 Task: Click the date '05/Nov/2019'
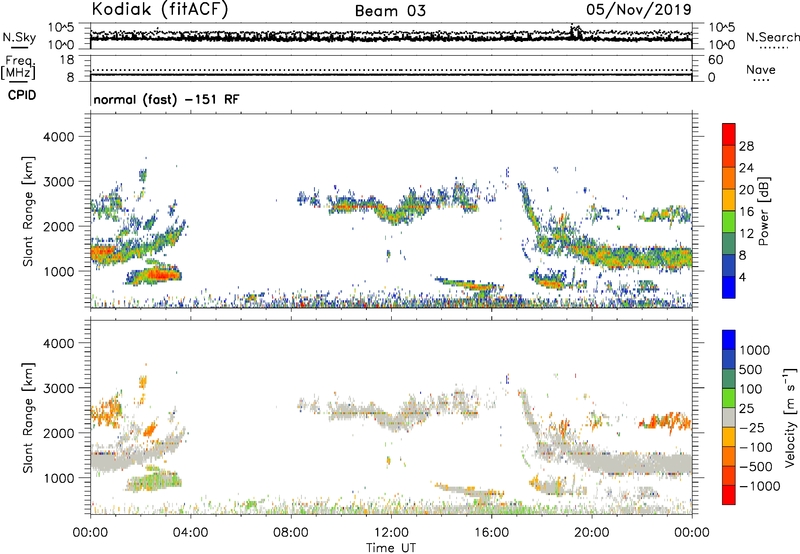point(639,9)
